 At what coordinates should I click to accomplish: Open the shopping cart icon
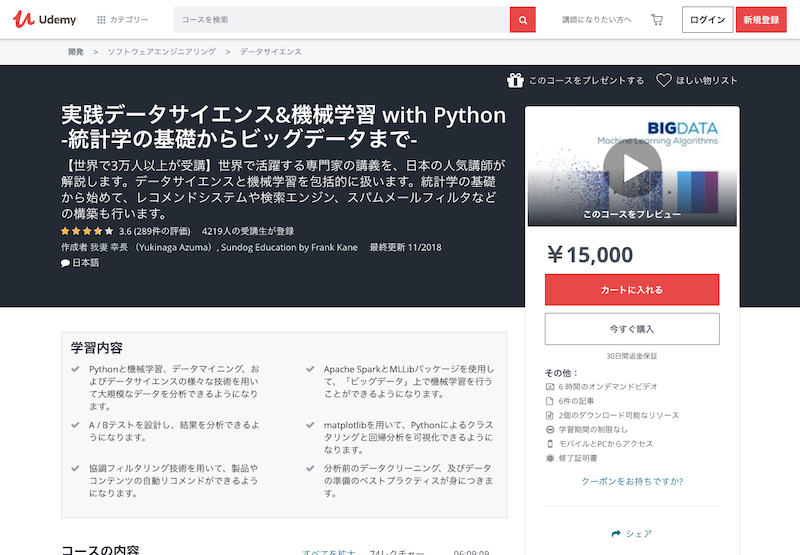coord(657,19)
